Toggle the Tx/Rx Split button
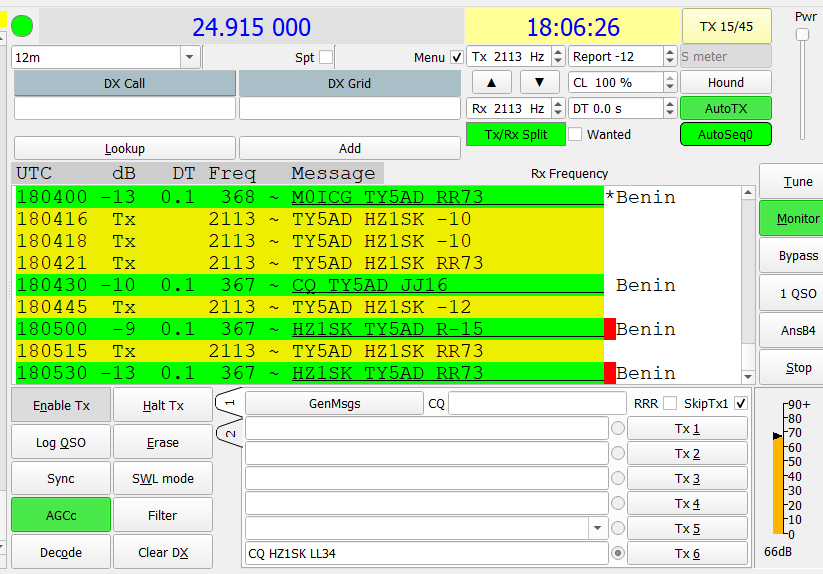This screenshot has height=574, width=823. (516, 134)
